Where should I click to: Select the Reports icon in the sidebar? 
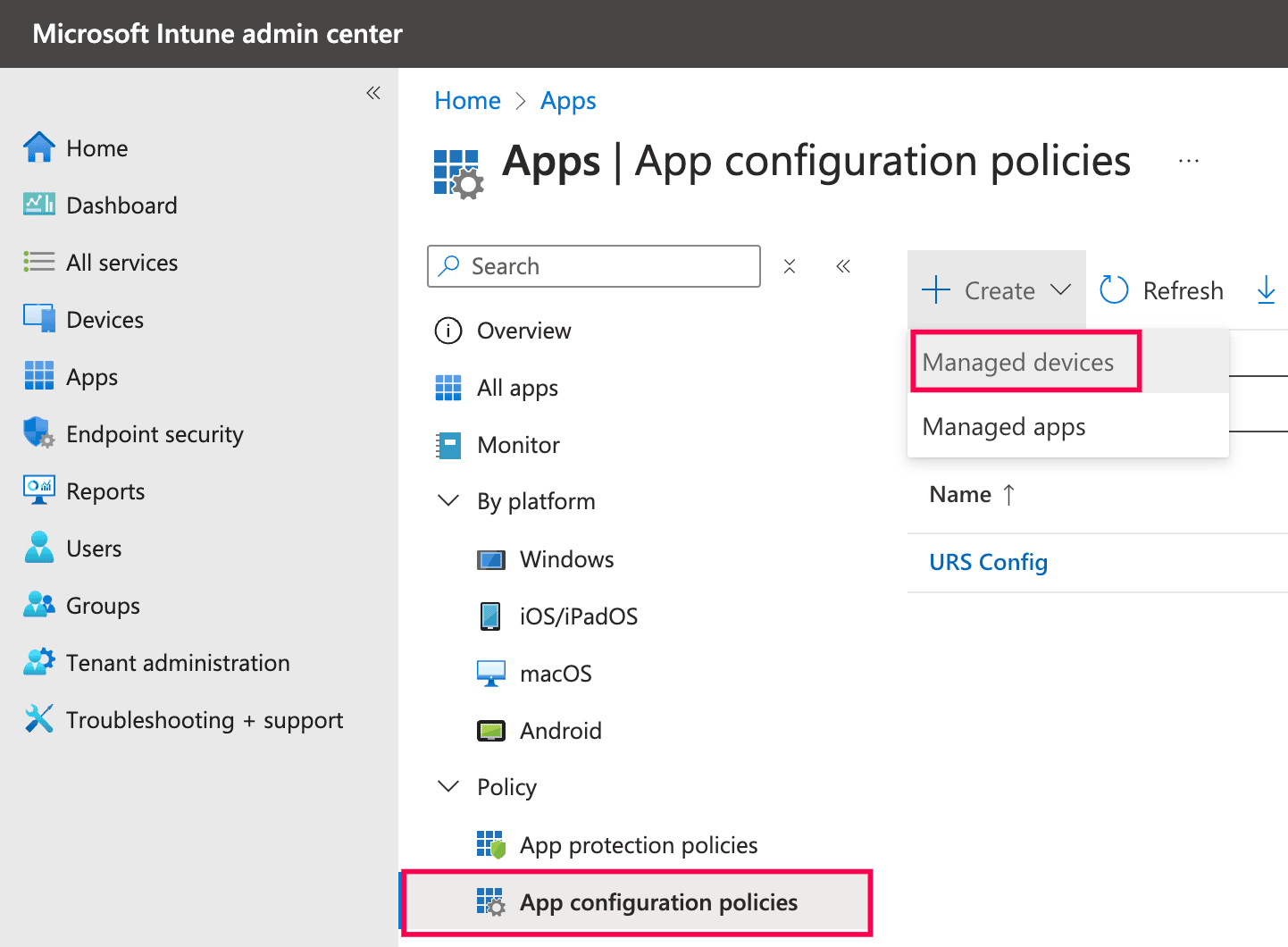38,490
